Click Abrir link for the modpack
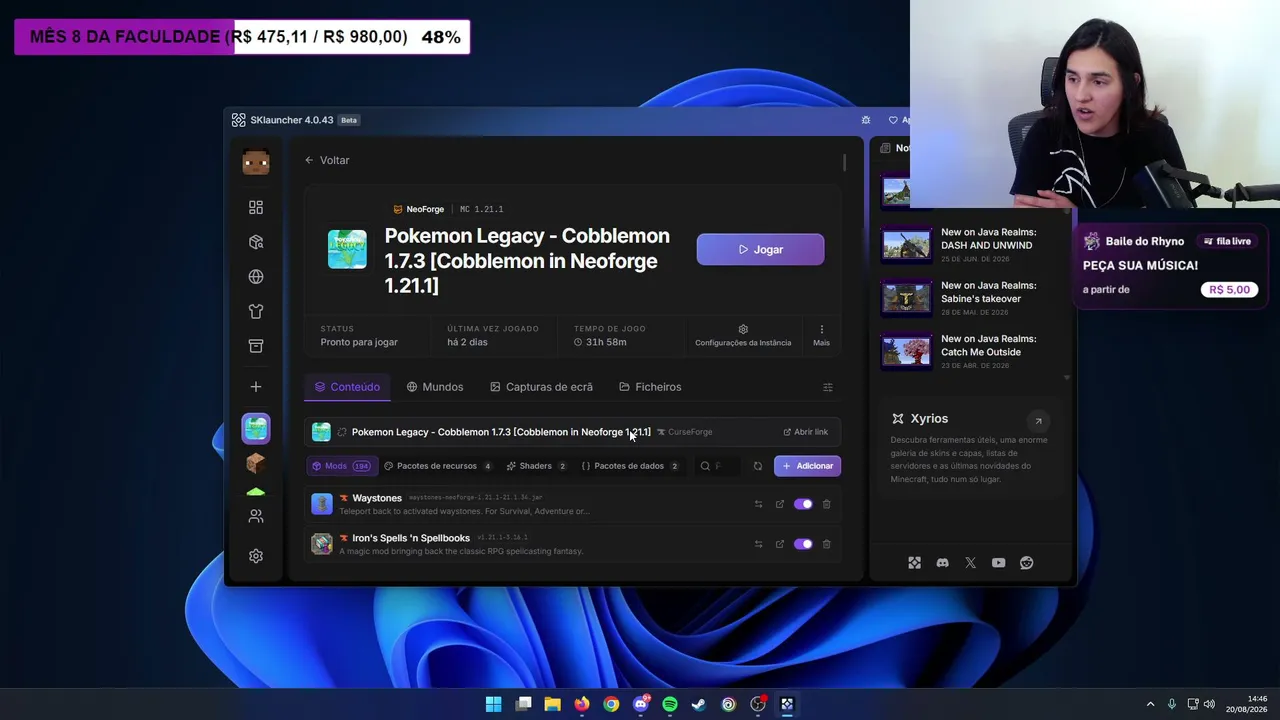The width and height of the screenshot is (1280, 720). pos(805,432)
